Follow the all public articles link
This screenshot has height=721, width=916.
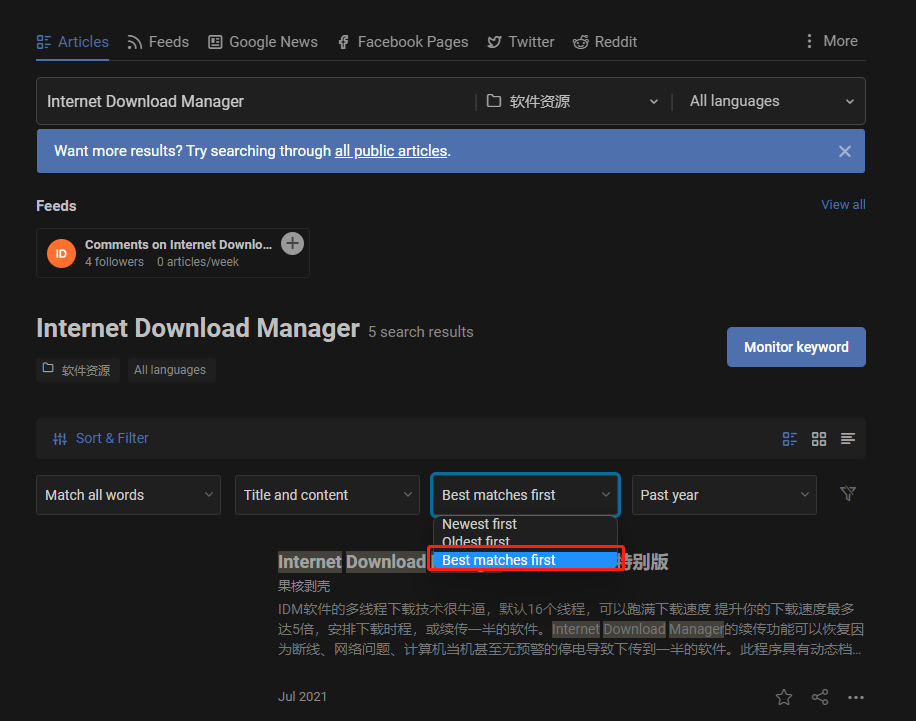coord(391,151)
